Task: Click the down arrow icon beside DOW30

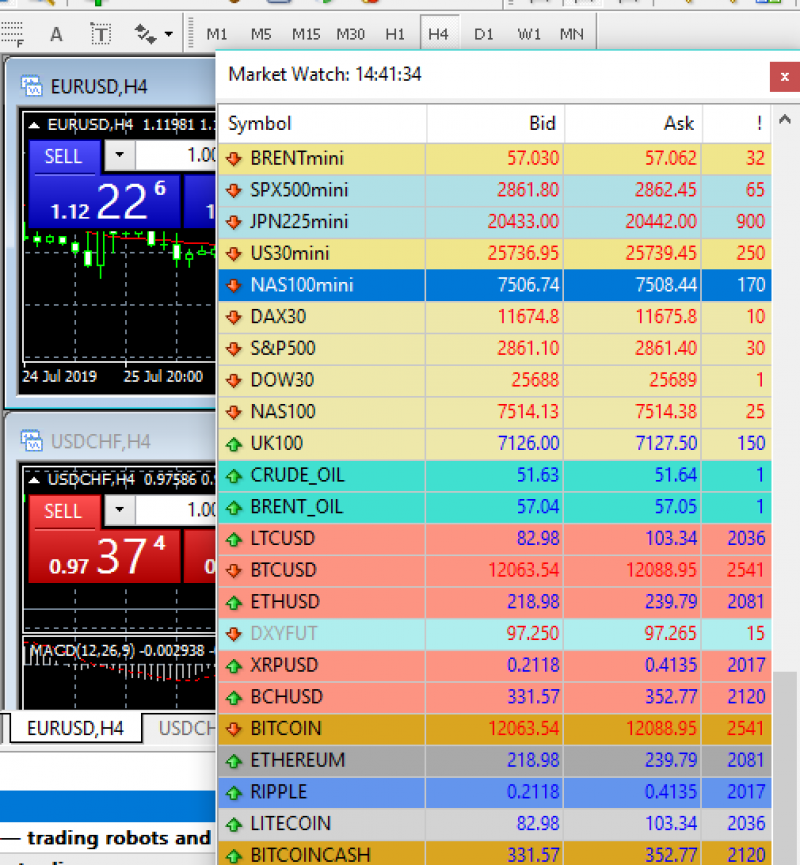Action: click(234, 381)
